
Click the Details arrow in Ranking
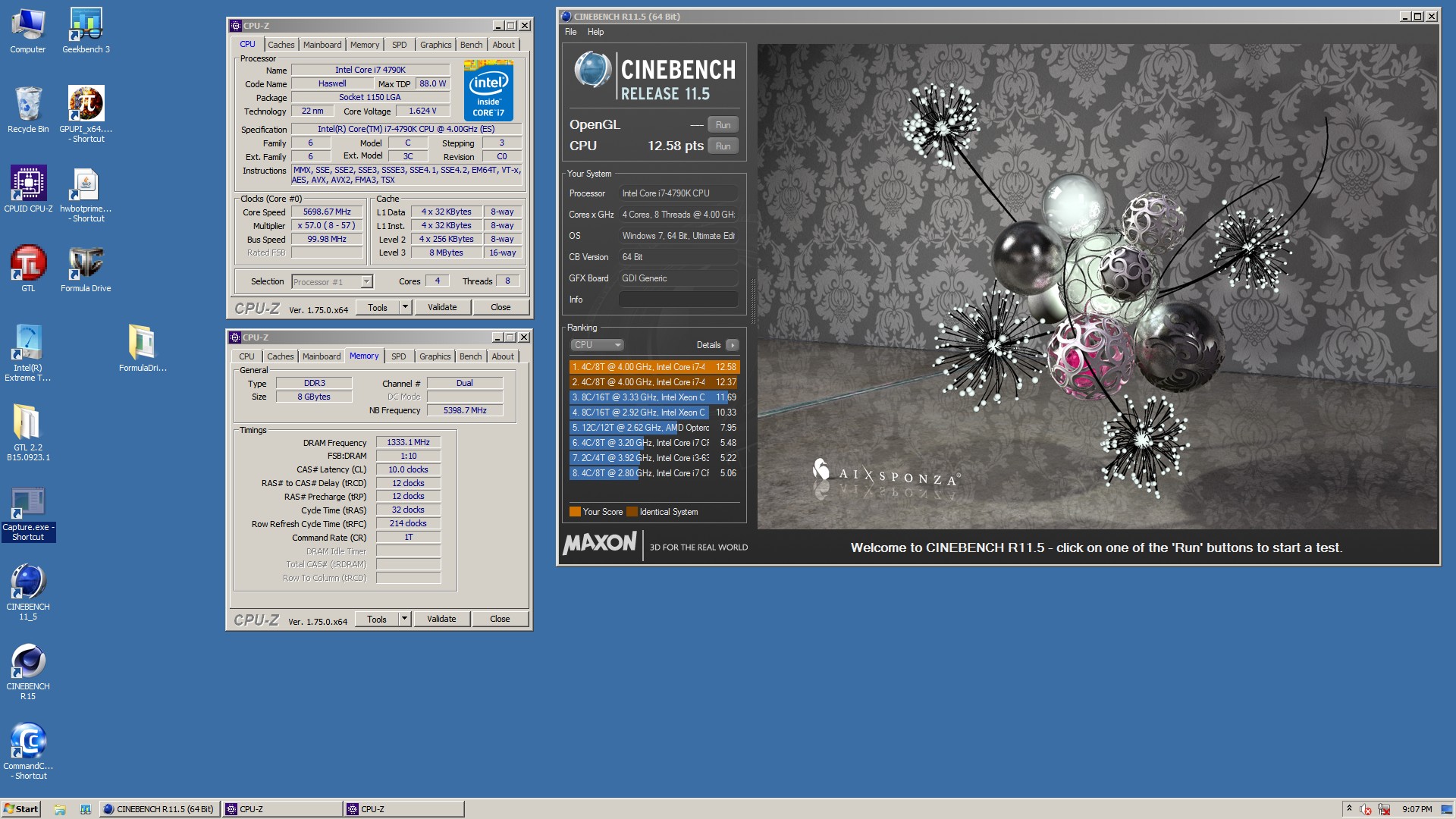[733, 345]
